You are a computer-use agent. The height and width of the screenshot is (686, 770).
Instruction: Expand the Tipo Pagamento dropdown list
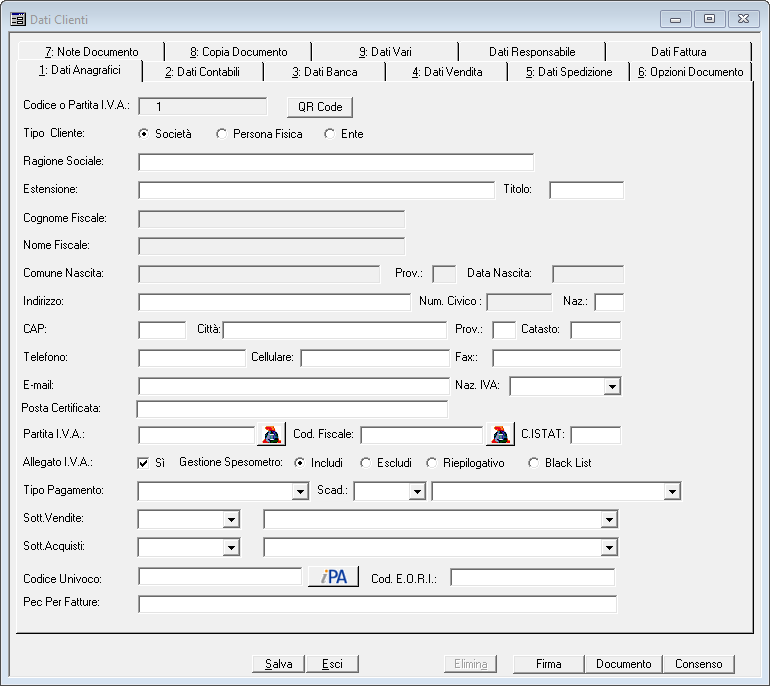[300, 491]
